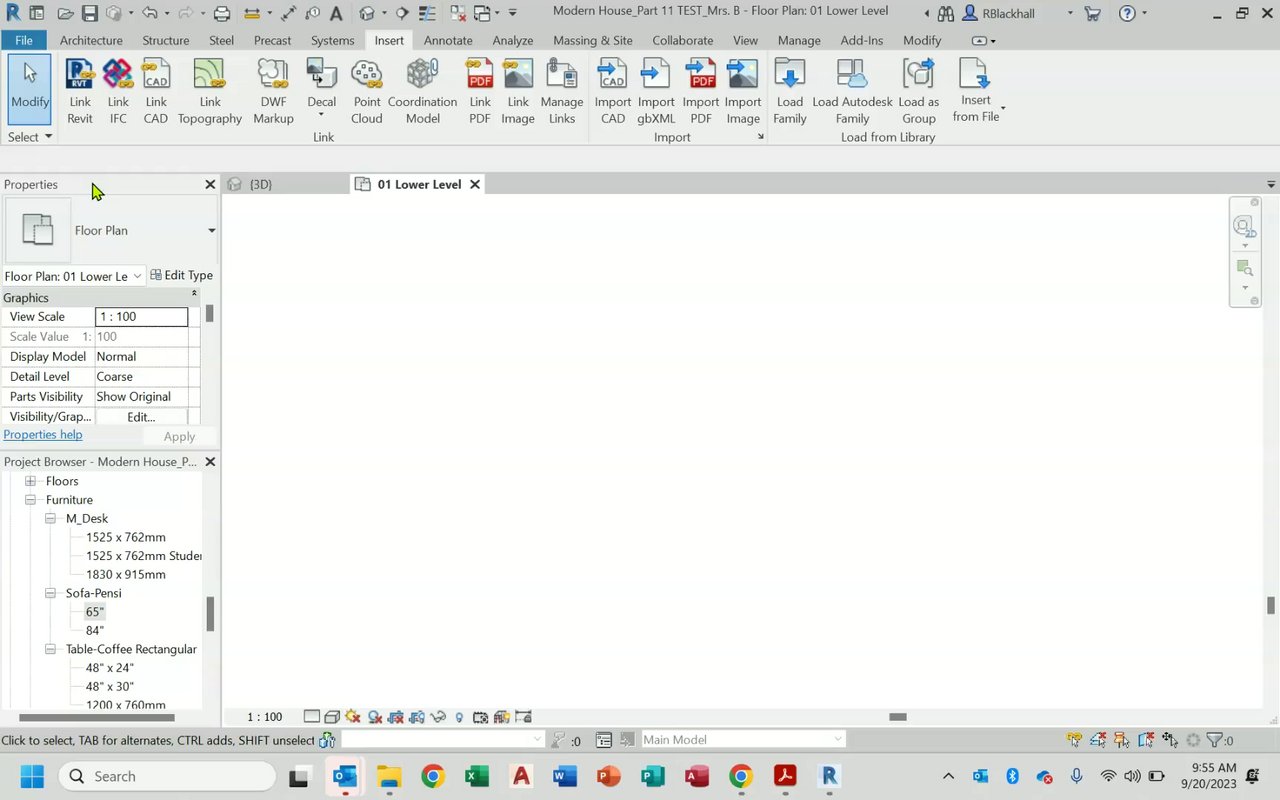
Task: Click the binoculars search icon
Action: point(945,13)
